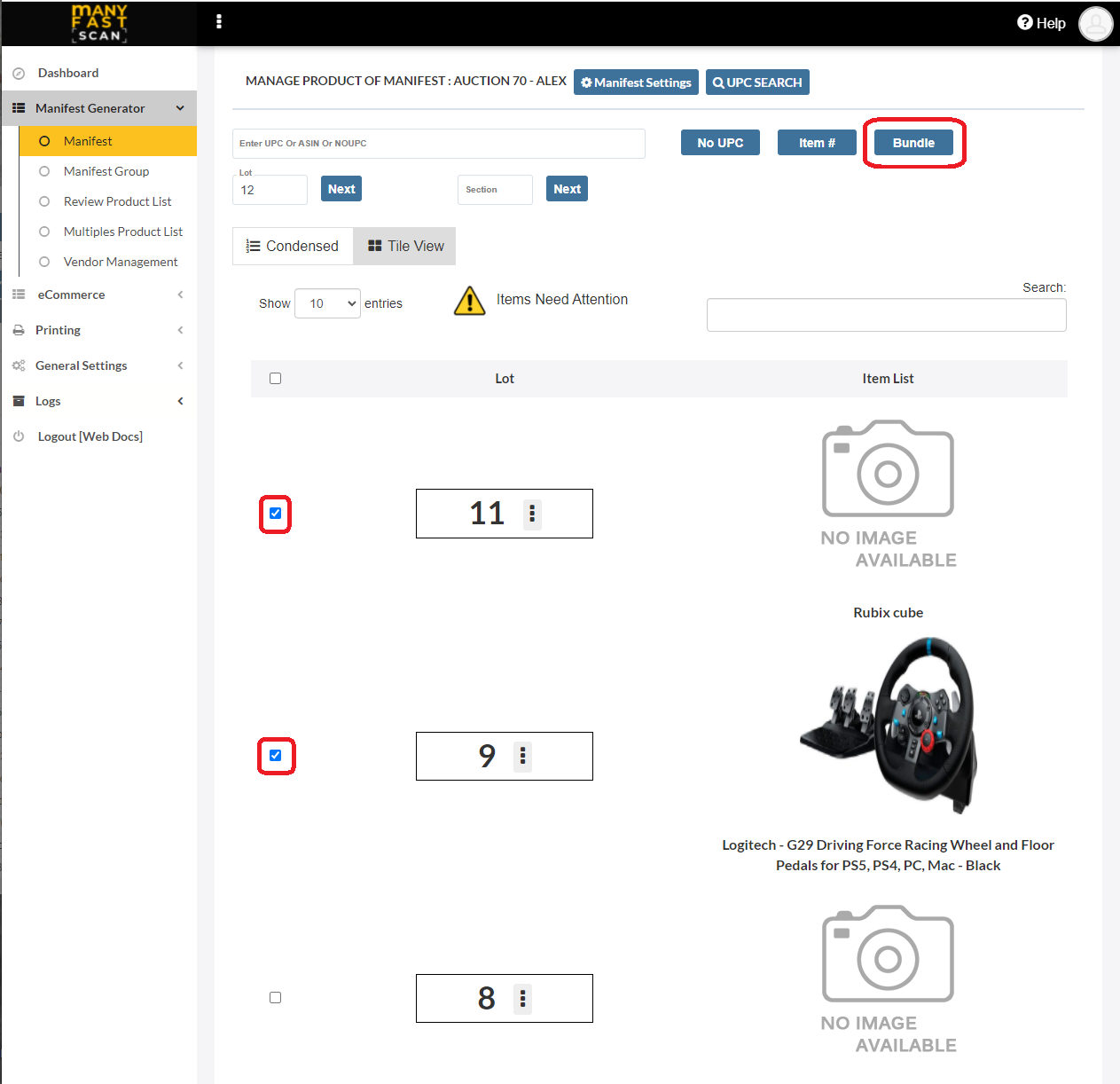1120x1084 pixels.
Task: Toggle the select-all checkbox in header
Action: click(275, 378)
